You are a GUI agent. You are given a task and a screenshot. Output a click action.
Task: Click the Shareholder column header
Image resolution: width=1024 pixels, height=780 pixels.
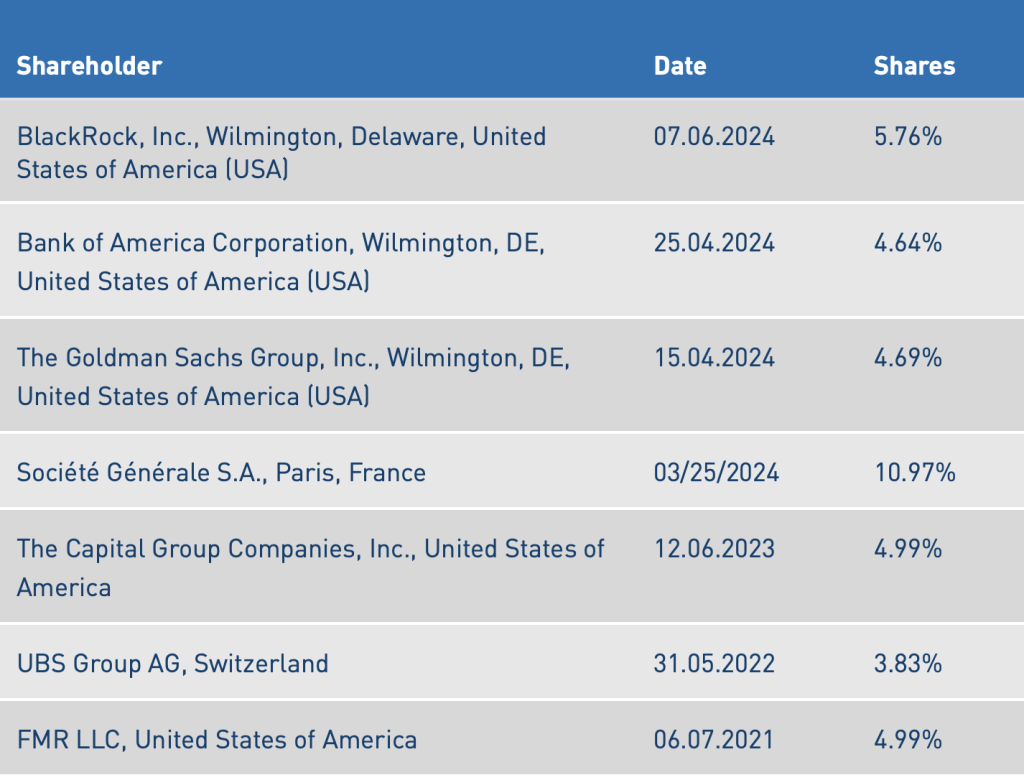[89, 66]
